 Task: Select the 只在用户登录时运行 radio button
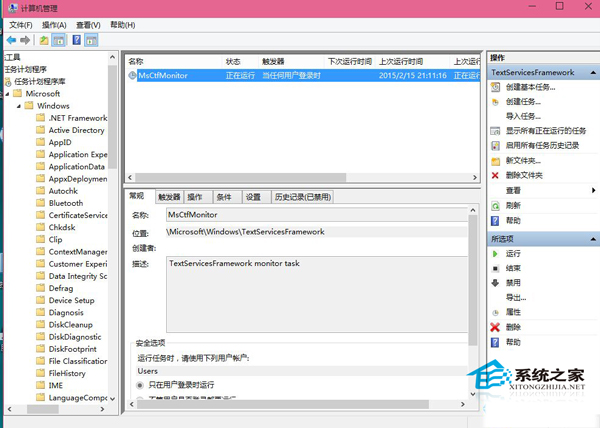[x=140, y=385]
